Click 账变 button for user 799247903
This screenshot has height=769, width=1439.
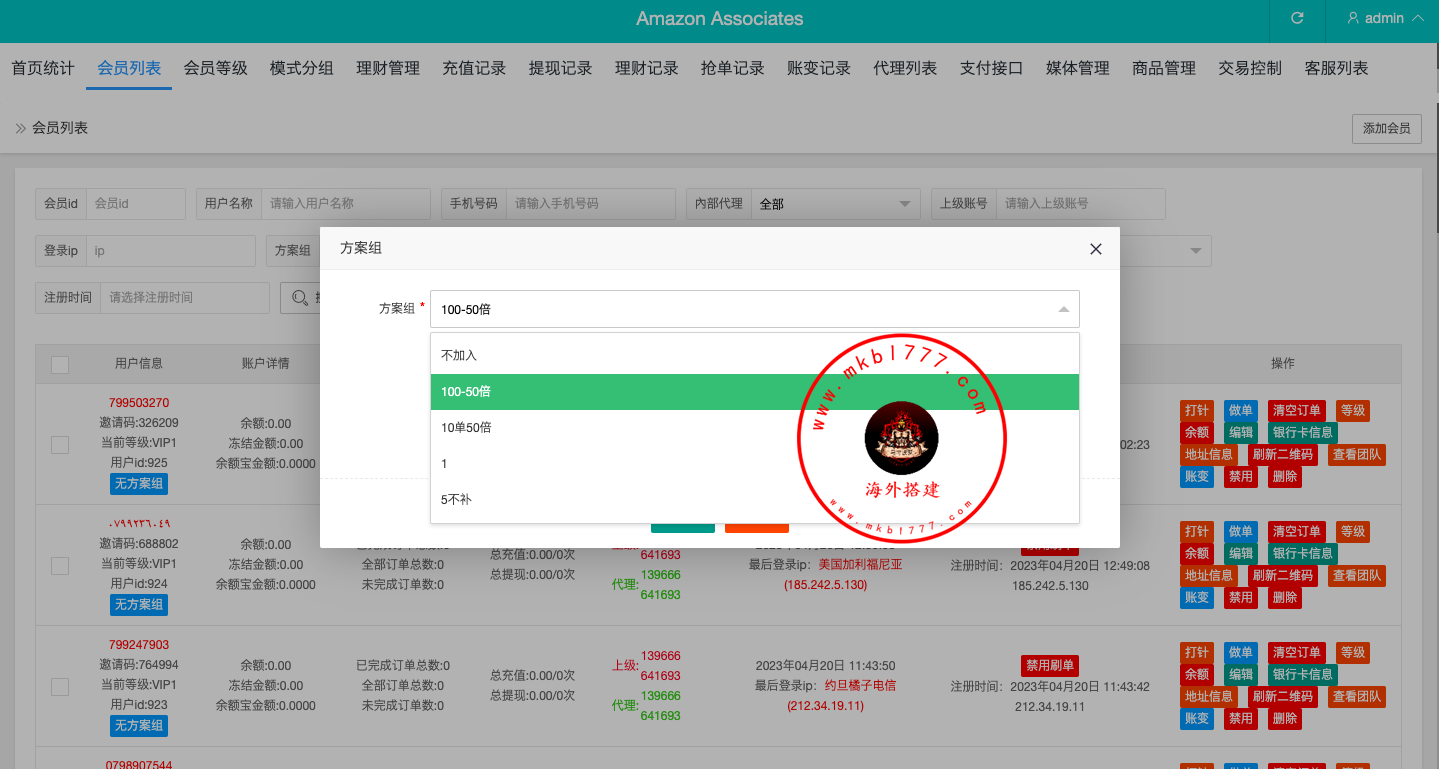pyautogui.click(x=1196, y=718)
